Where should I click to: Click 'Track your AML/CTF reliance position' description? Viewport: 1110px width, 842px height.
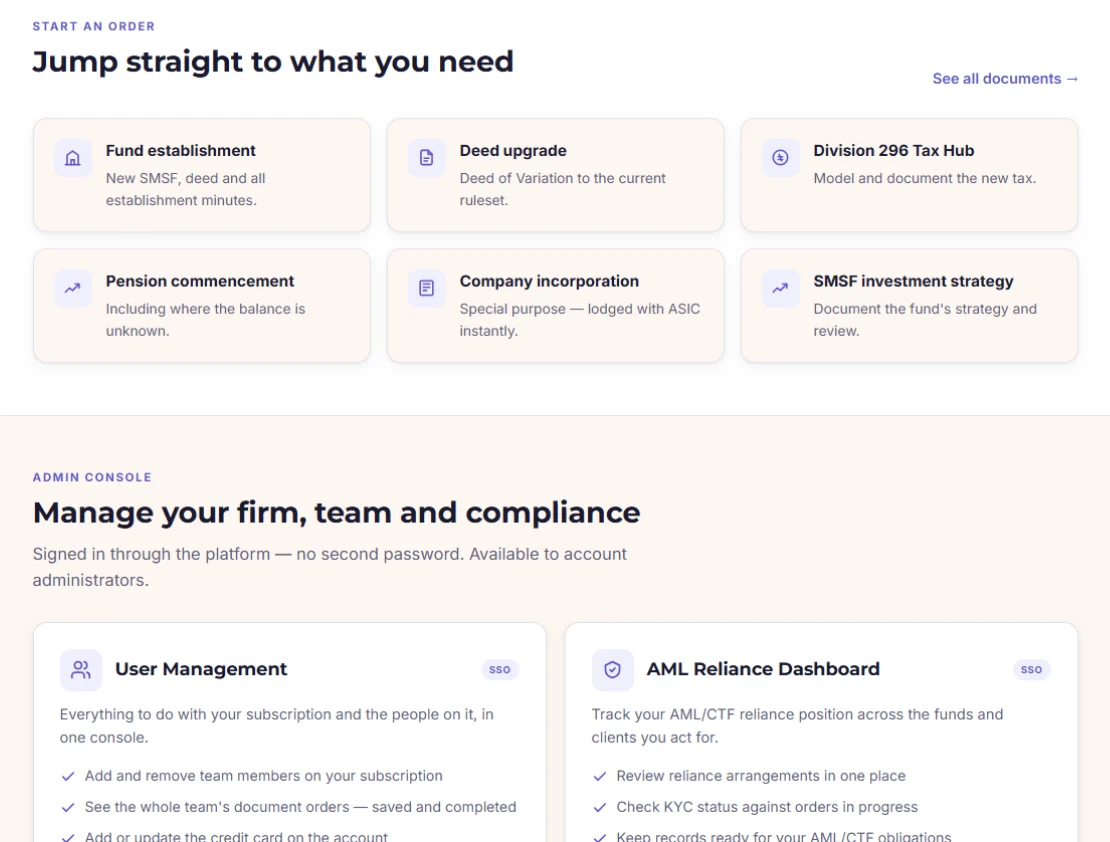coord(797,726)
